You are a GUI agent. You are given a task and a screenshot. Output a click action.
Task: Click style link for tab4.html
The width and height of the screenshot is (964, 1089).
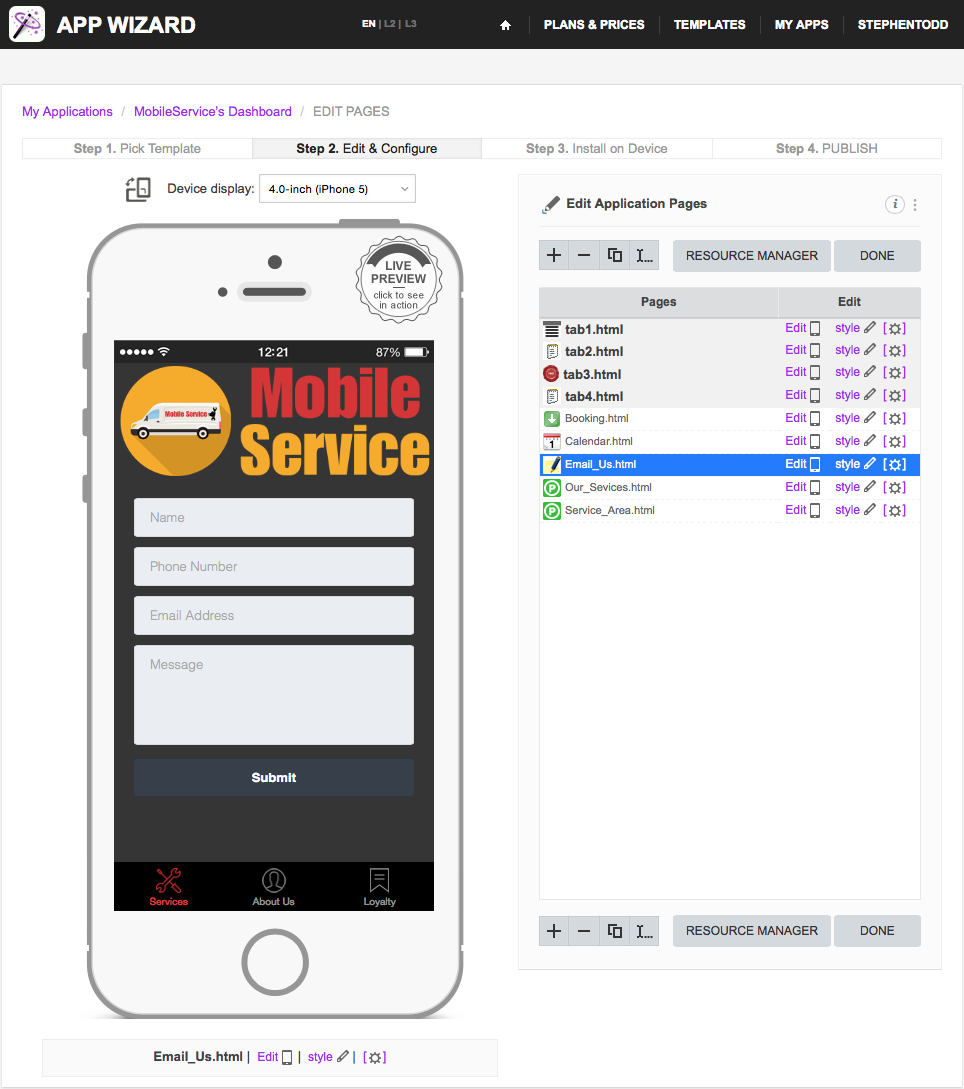click(855, 394)
